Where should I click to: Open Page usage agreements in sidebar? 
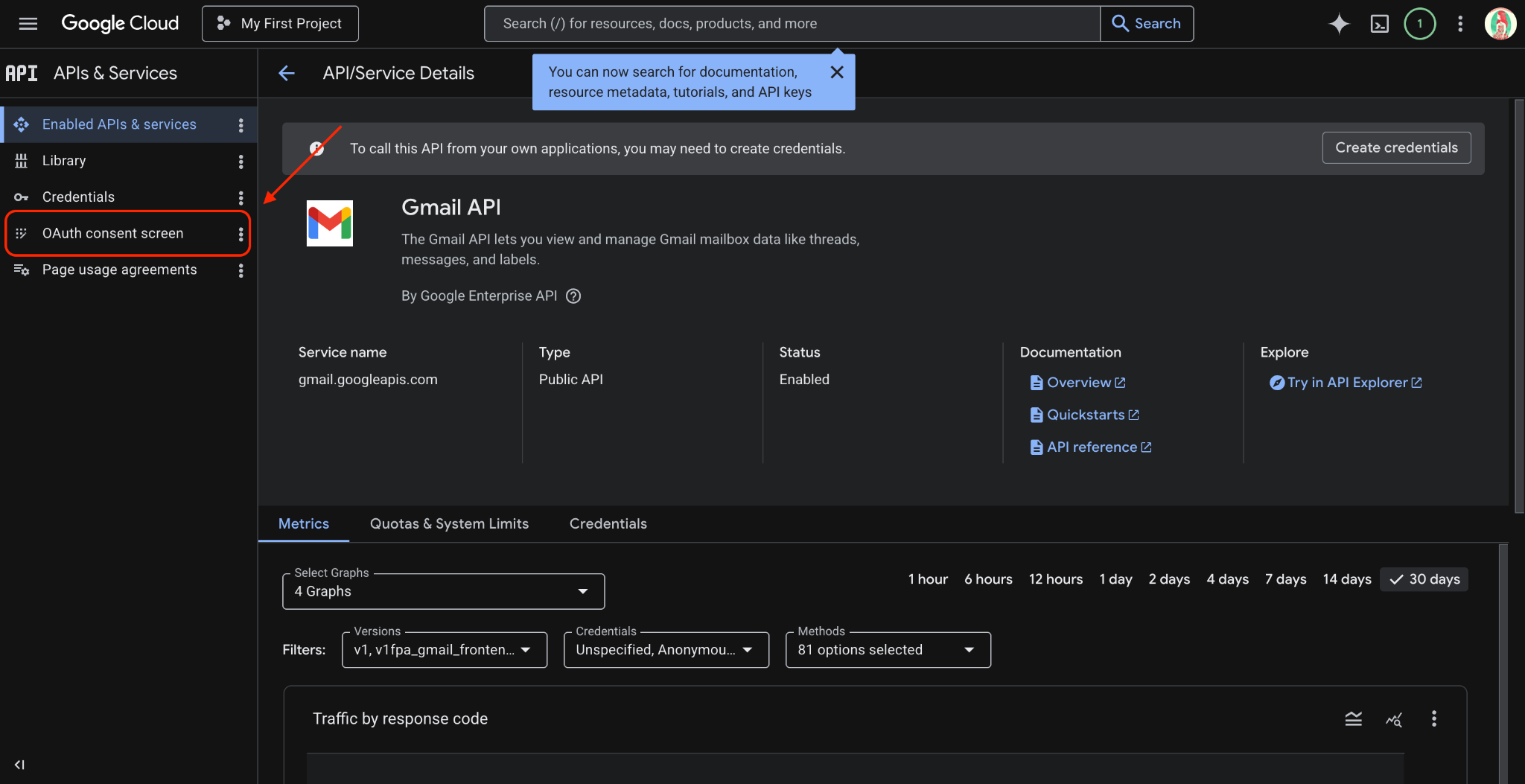[119, 270]
